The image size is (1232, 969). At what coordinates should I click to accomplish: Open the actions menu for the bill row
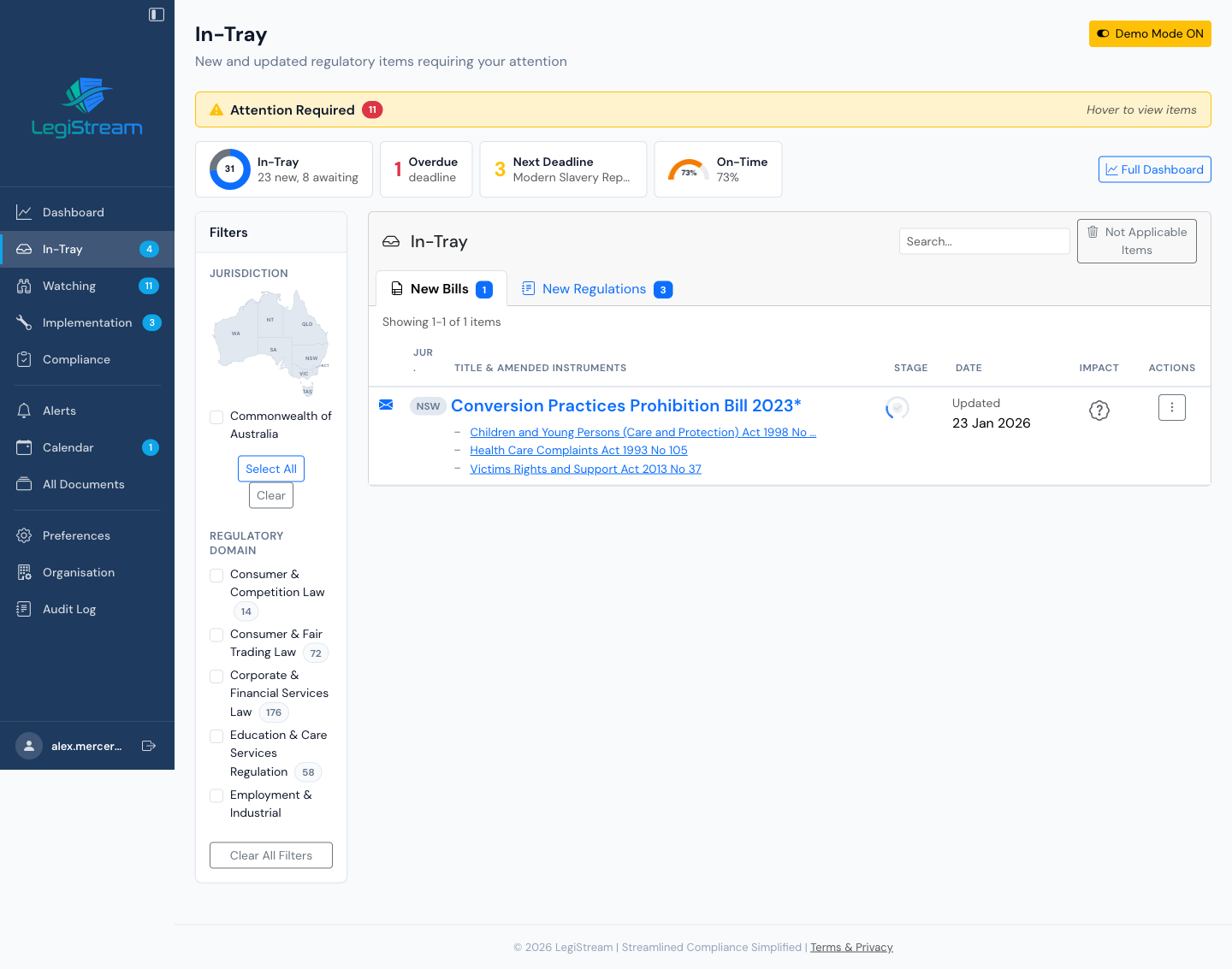pos(1171,407)
